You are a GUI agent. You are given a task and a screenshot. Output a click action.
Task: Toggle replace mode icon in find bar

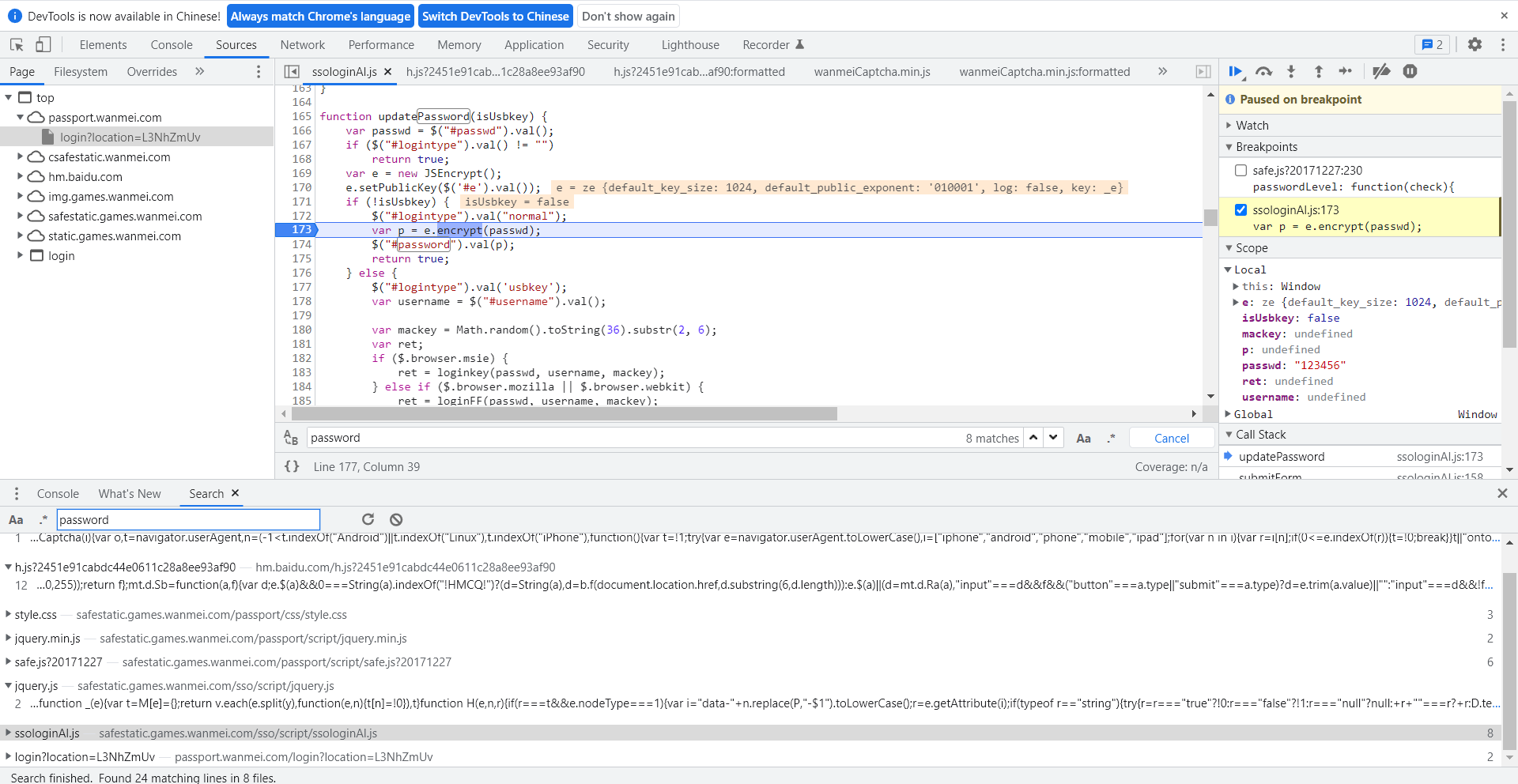(291, 438)
